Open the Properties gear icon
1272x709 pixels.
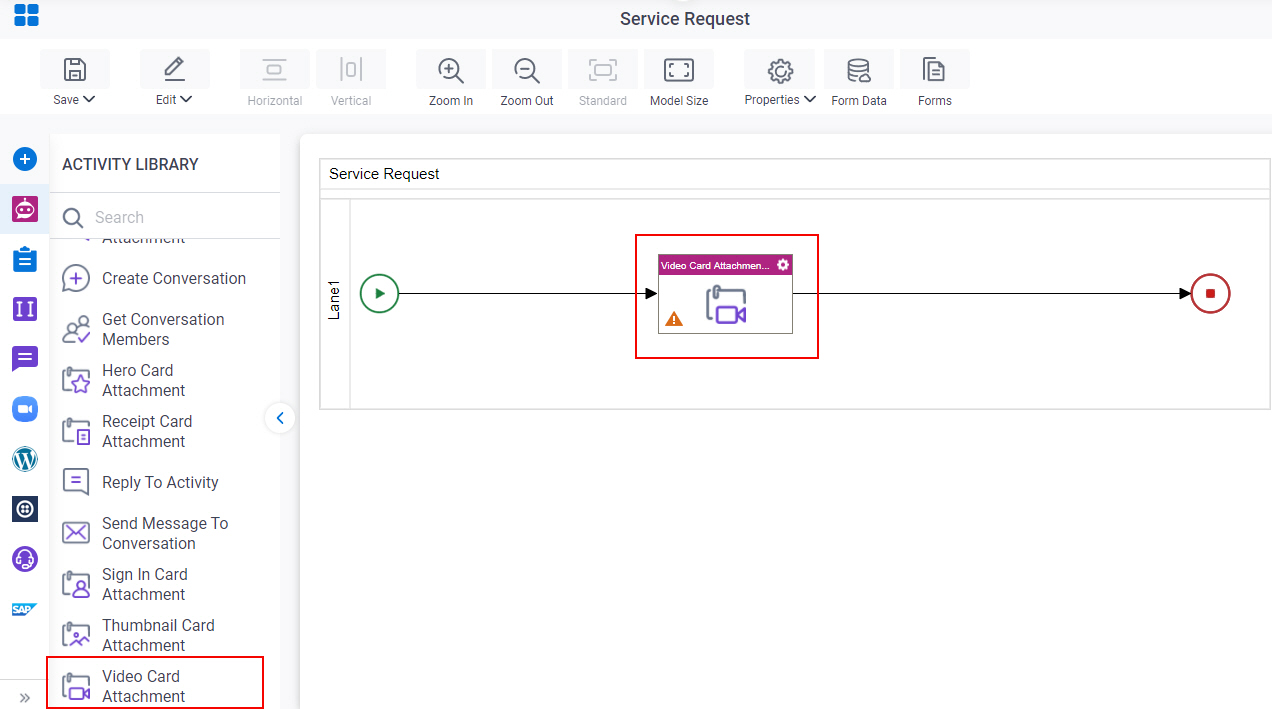click(x=780, y=70)
